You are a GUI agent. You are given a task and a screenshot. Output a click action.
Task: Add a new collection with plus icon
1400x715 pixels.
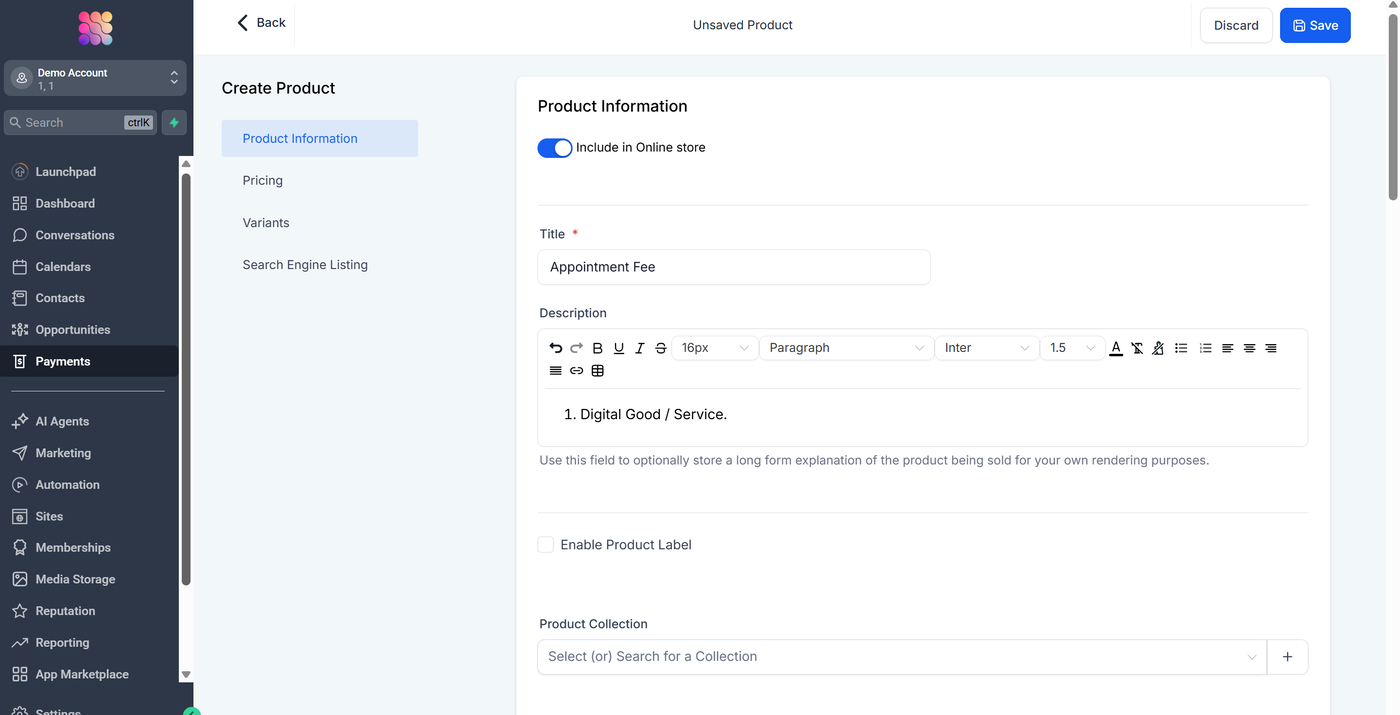point(1287,657)
